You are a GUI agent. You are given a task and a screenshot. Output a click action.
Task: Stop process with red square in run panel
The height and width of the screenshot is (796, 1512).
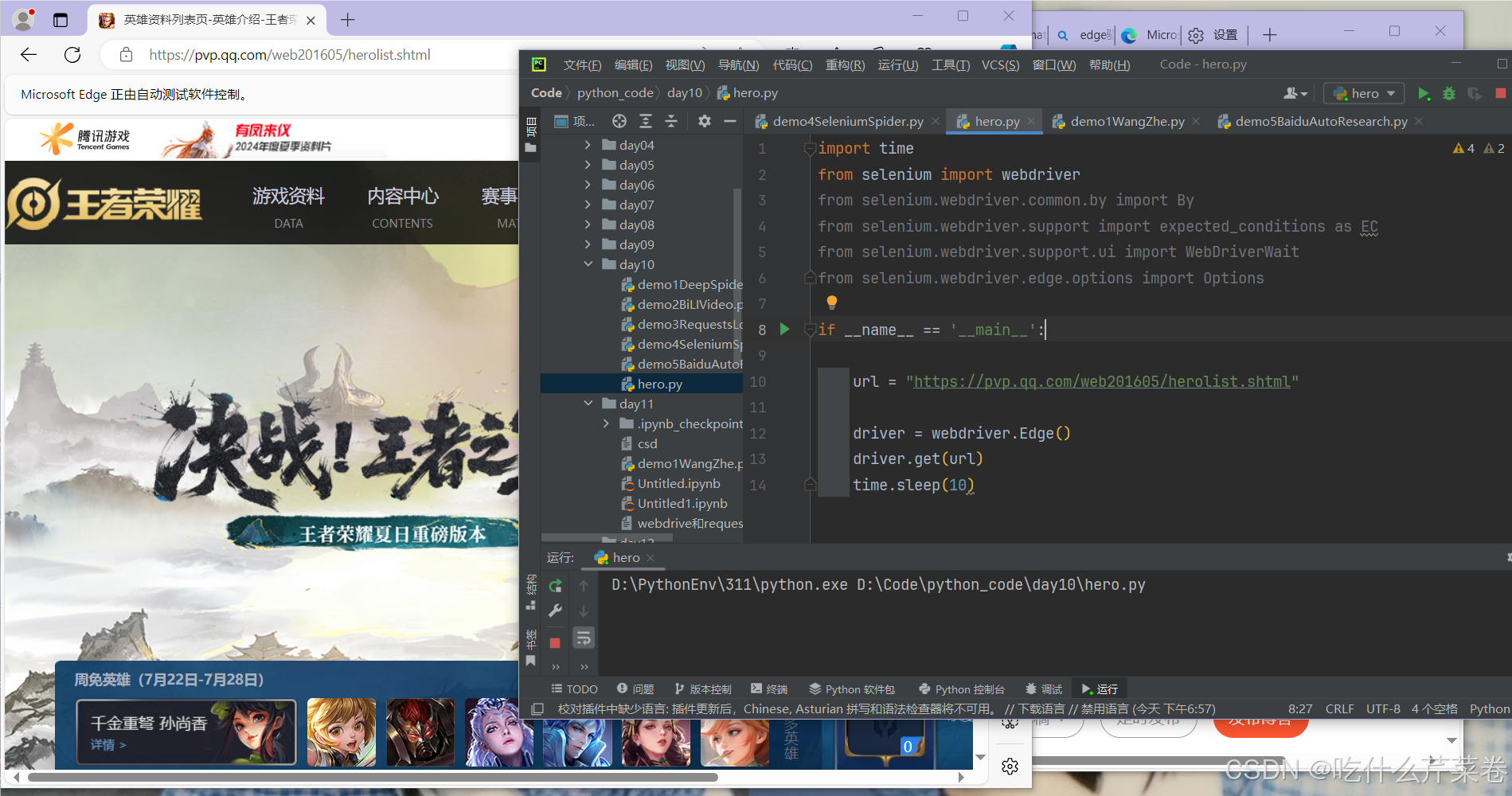(x=555, y=642)
